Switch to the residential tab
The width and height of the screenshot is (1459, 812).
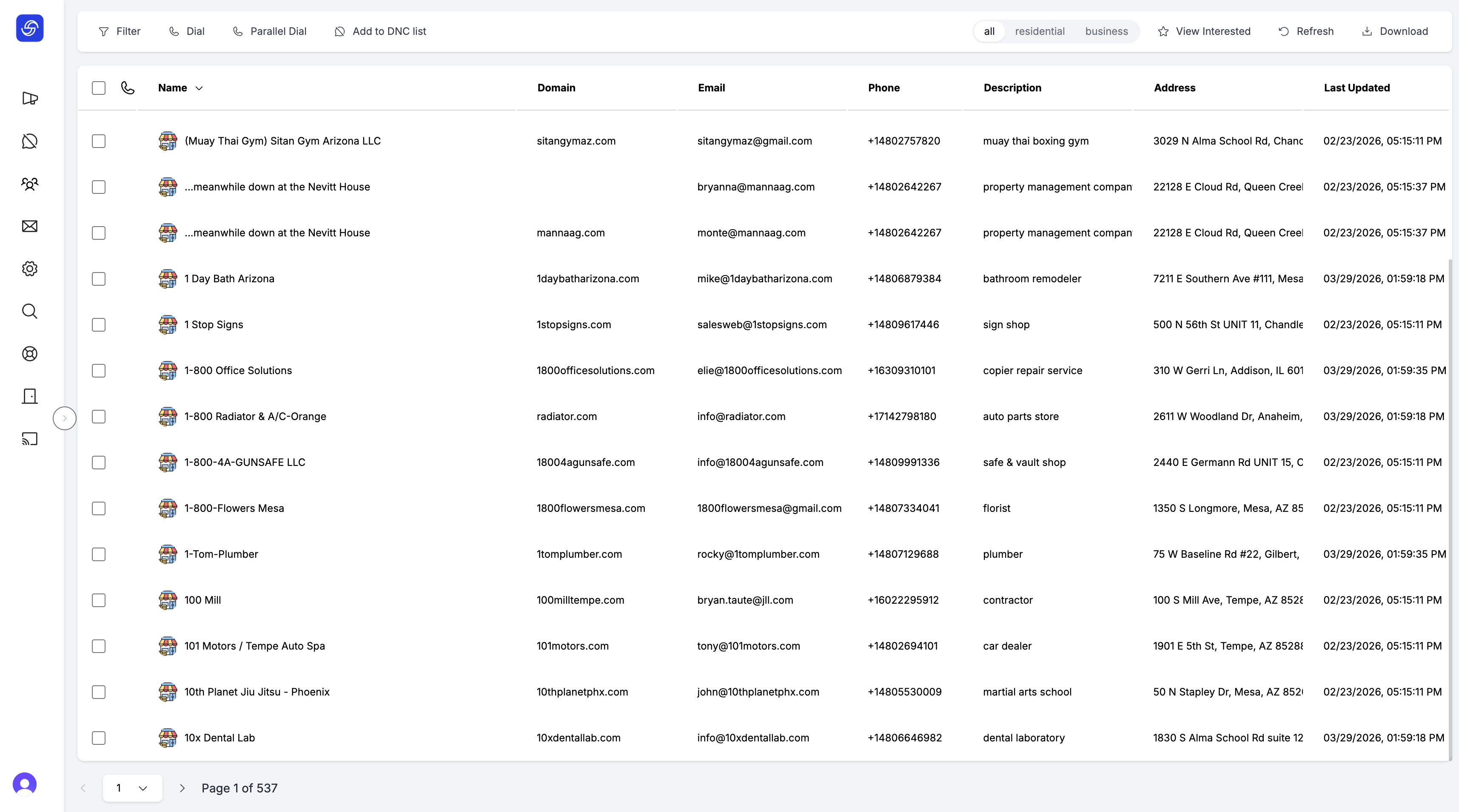[x=1039, y=31]
